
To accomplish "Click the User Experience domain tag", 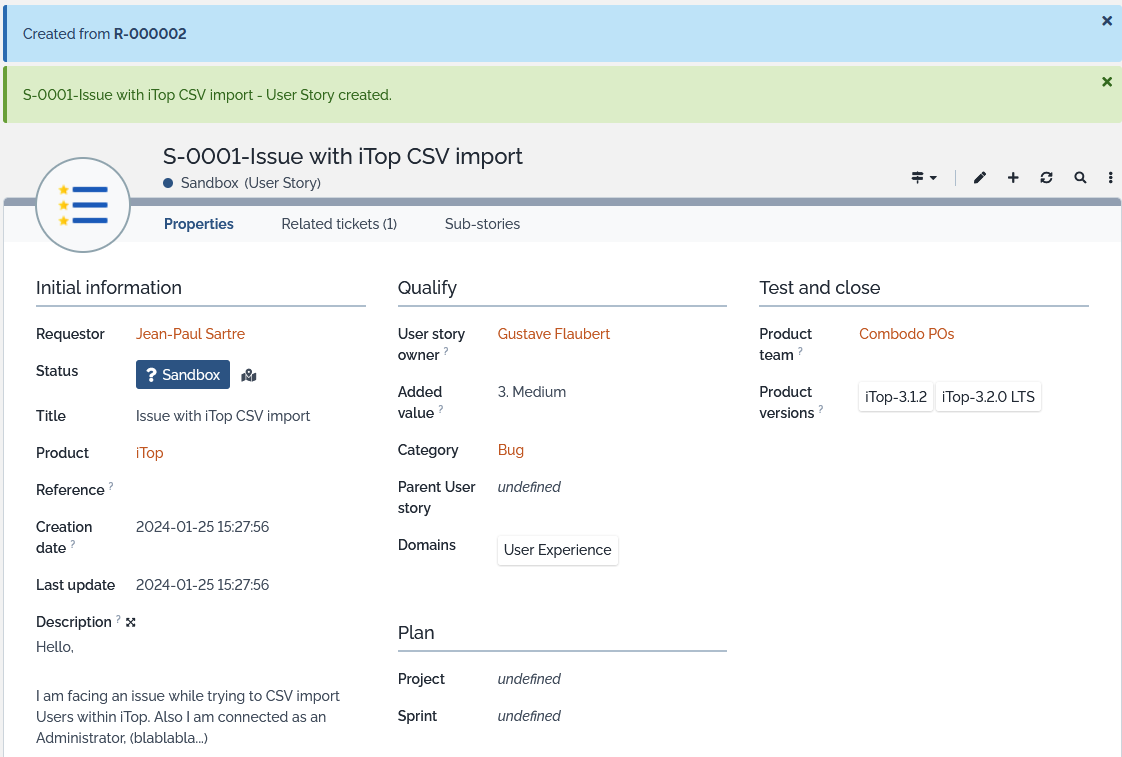I will tap(557, 550).
